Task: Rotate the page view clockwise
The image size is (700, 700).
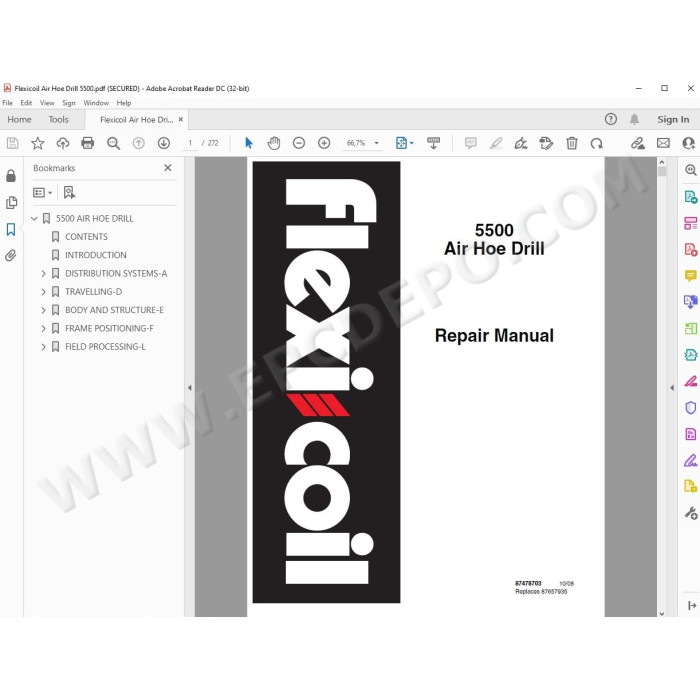Action: (x=596, y=143)
